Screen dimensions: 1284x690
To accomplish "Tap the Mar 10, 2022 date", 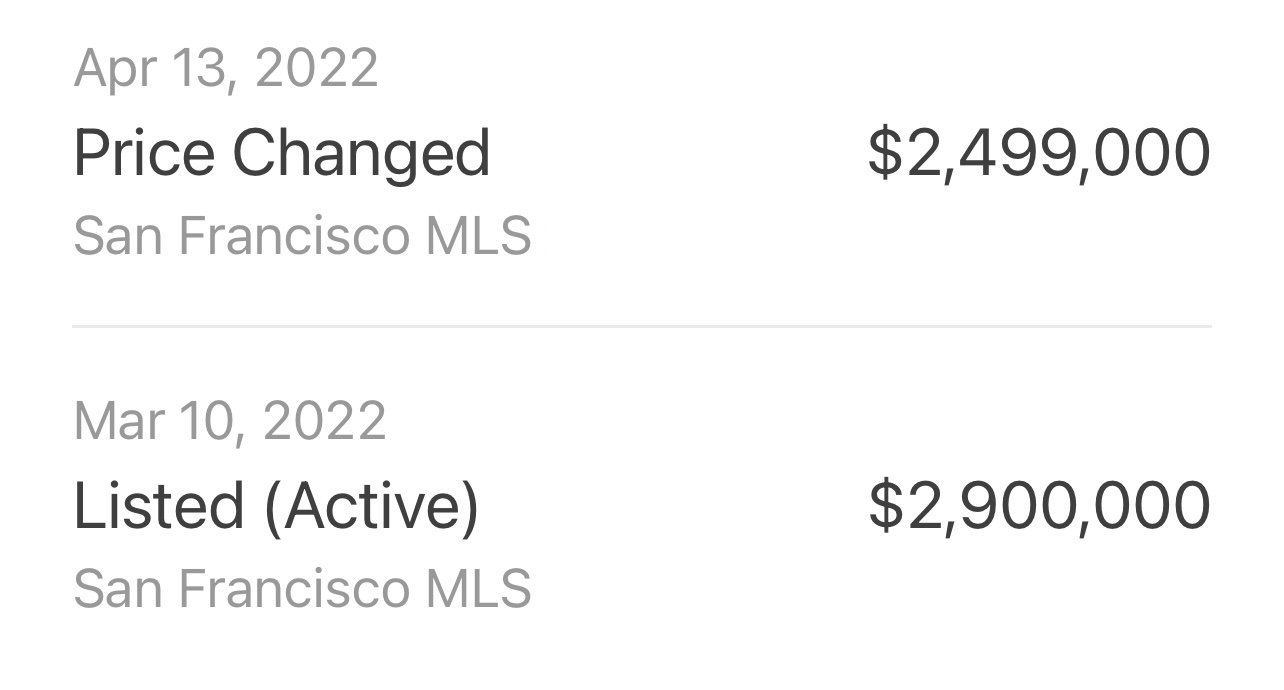I will click(230, 421).
